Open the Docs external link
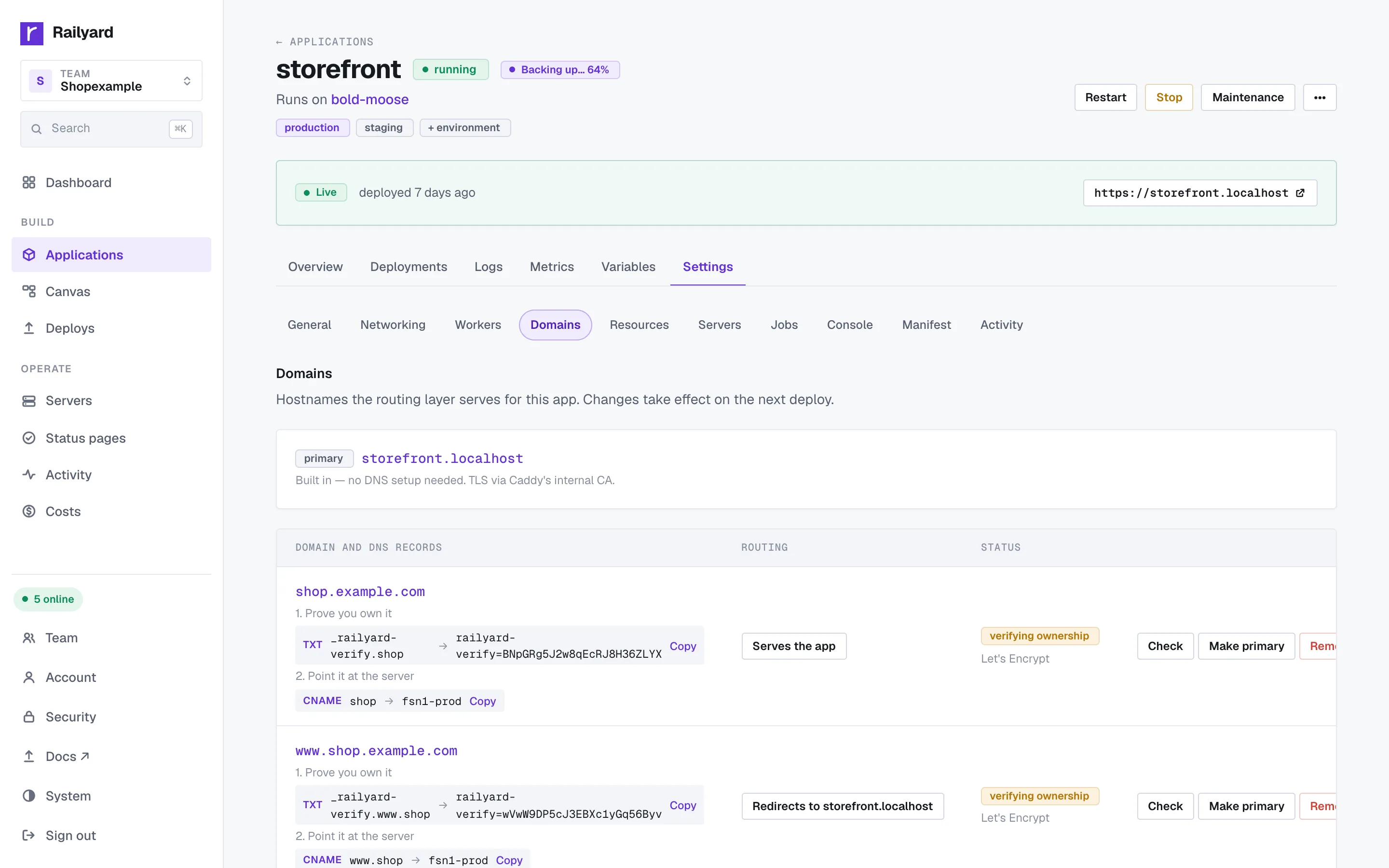 click(67, 757)
